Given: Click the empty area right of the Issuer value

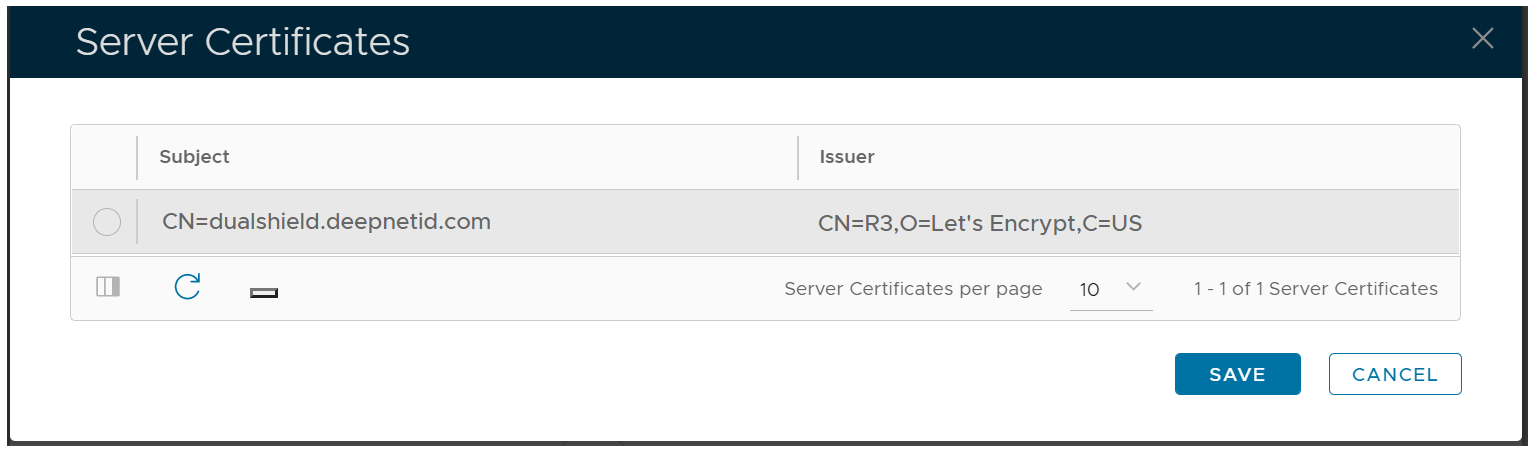Looking at the screenshot, I should (x=1300, y=223).
